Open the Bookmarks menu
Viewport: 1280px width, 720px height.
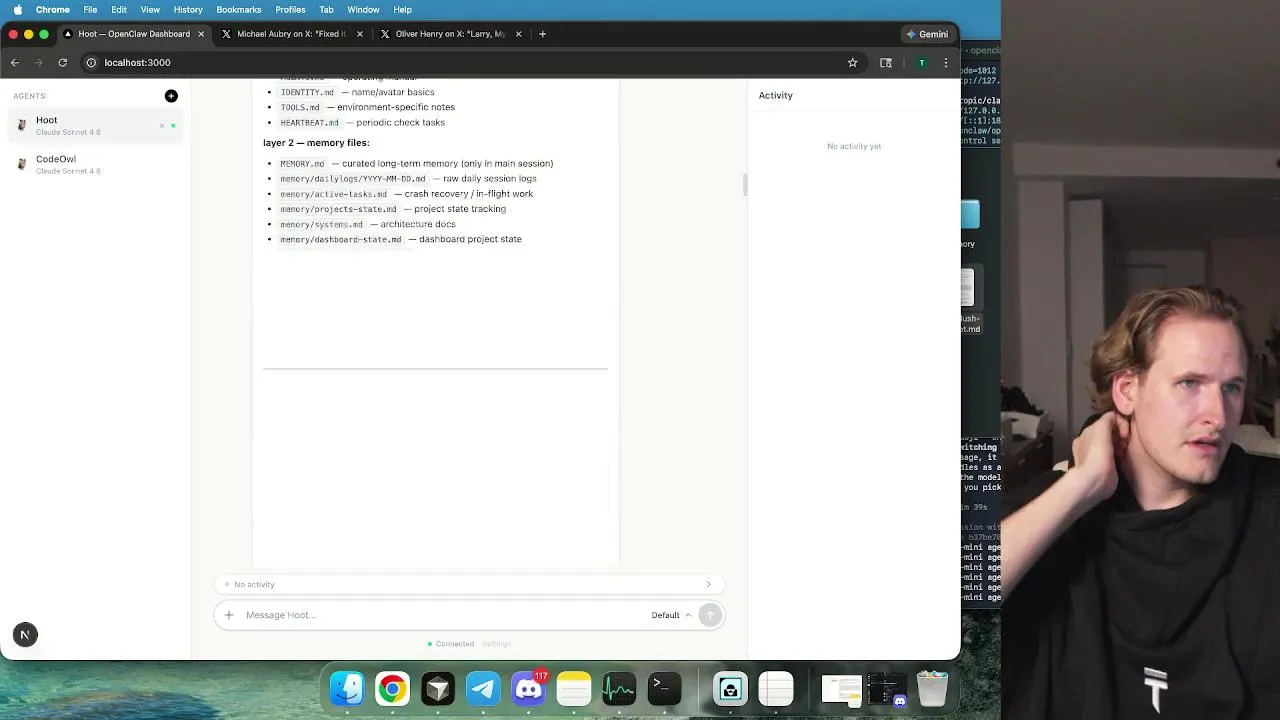(x=239, y=10)
